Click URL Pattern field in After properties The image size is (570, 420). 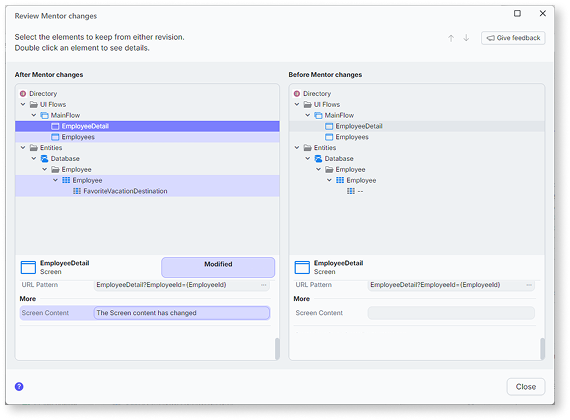[182, 285]
